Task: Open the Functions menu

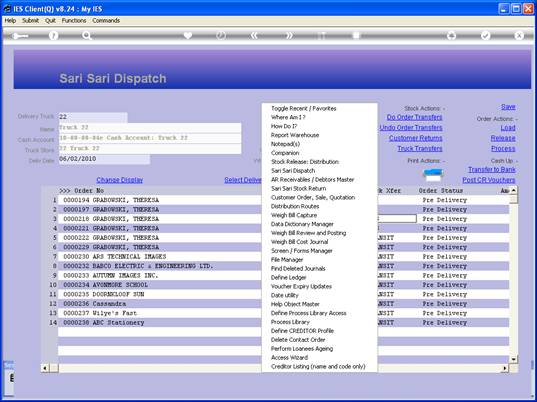Action: pyautogui.click(x=74, y=21)
